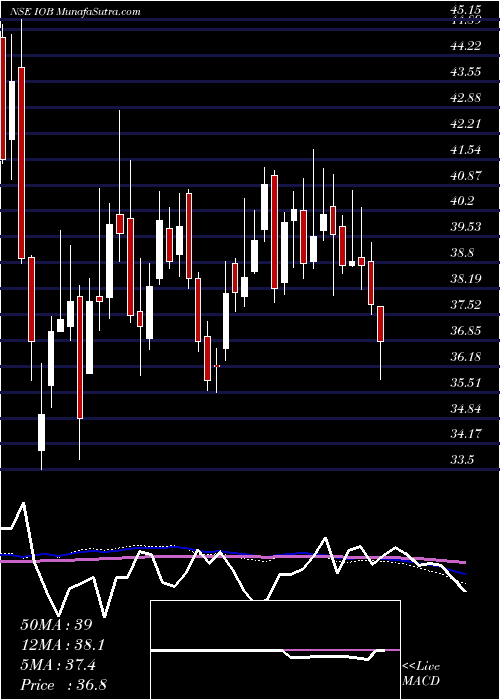Select the 34.84 price axis label

(x=465, y=408)
